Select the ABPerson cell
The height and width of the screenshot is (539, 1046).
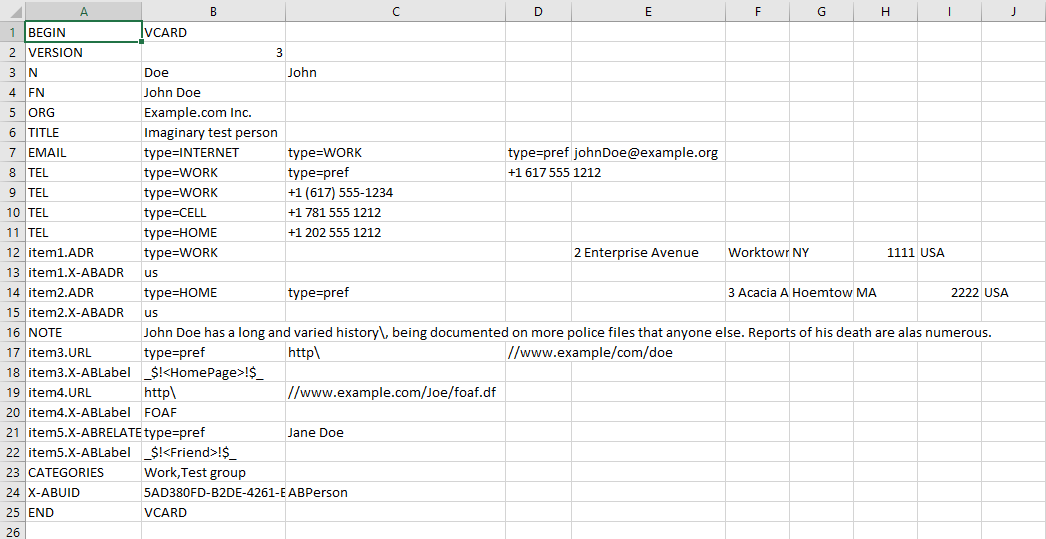click(395, 492)
